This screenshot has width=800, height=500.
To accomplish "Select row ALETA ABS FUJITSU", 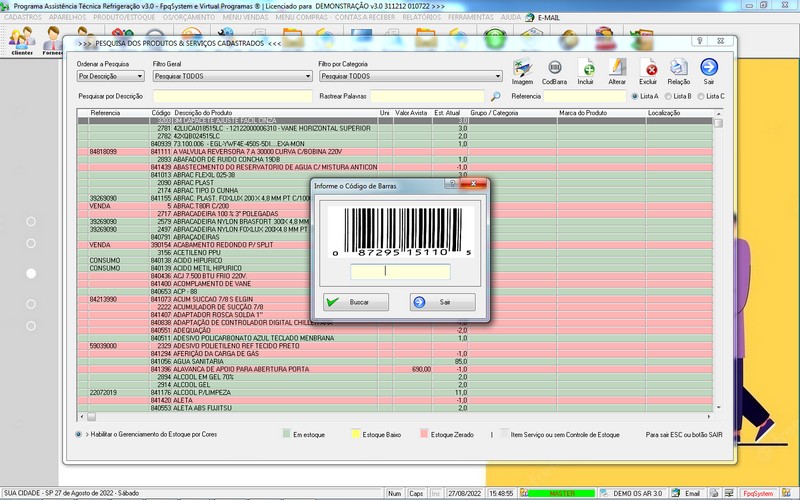I will [395, 408].
